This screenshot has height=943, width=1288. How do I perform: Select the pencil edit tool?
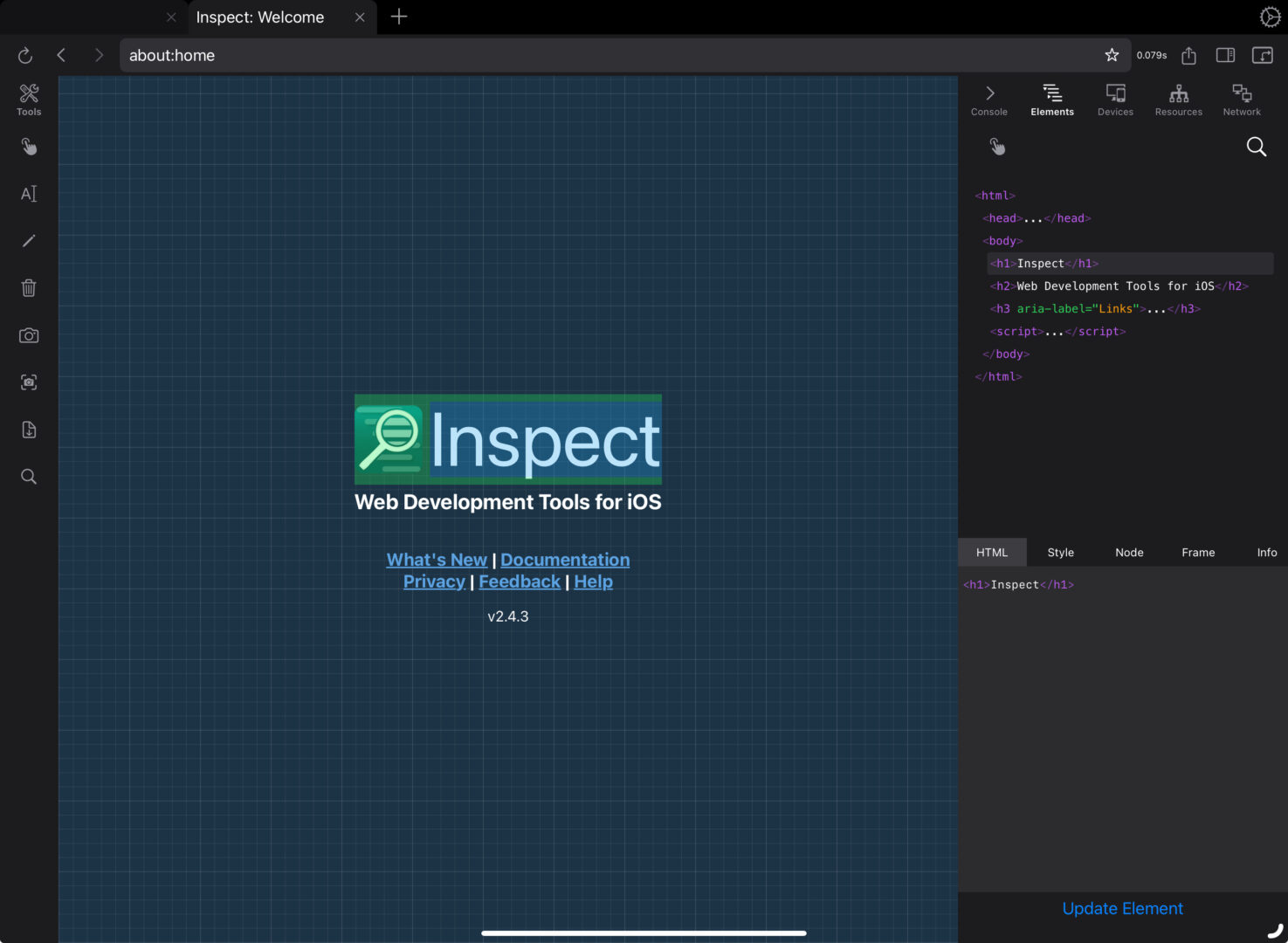tap(29, 241)
